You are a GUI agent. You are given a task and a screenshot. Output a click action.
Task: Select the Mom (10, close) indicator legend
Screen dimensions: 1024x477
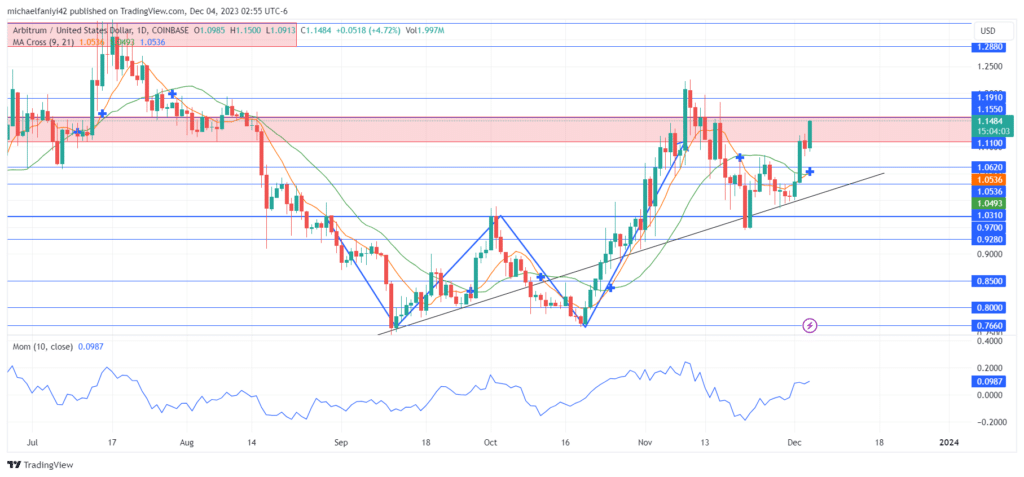(x=42, y=346)
